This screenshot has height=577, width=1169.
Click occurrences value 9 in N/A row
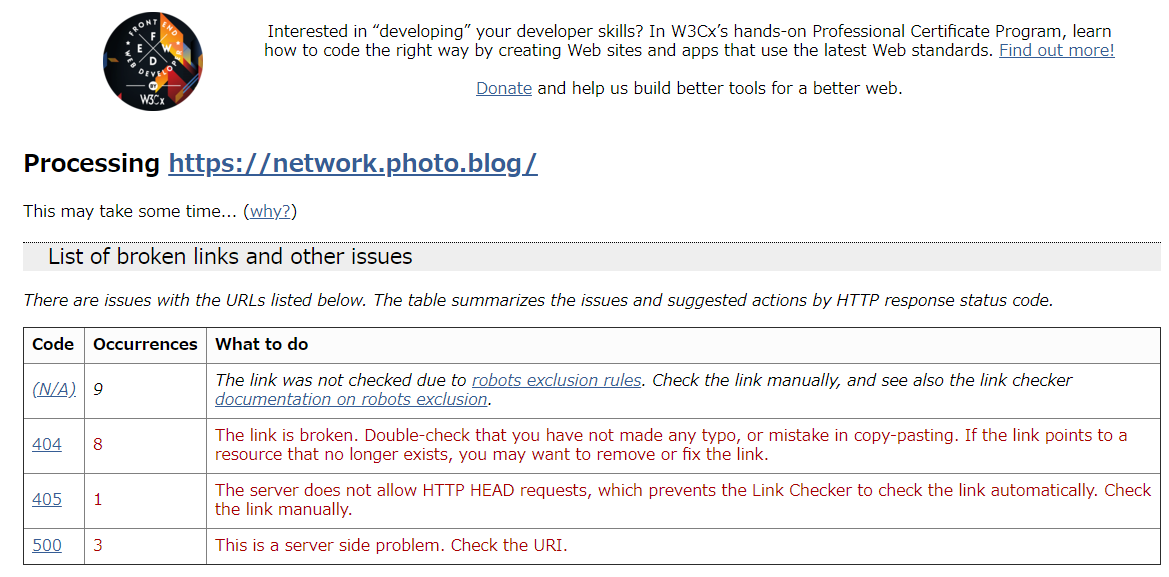(98, 390)
